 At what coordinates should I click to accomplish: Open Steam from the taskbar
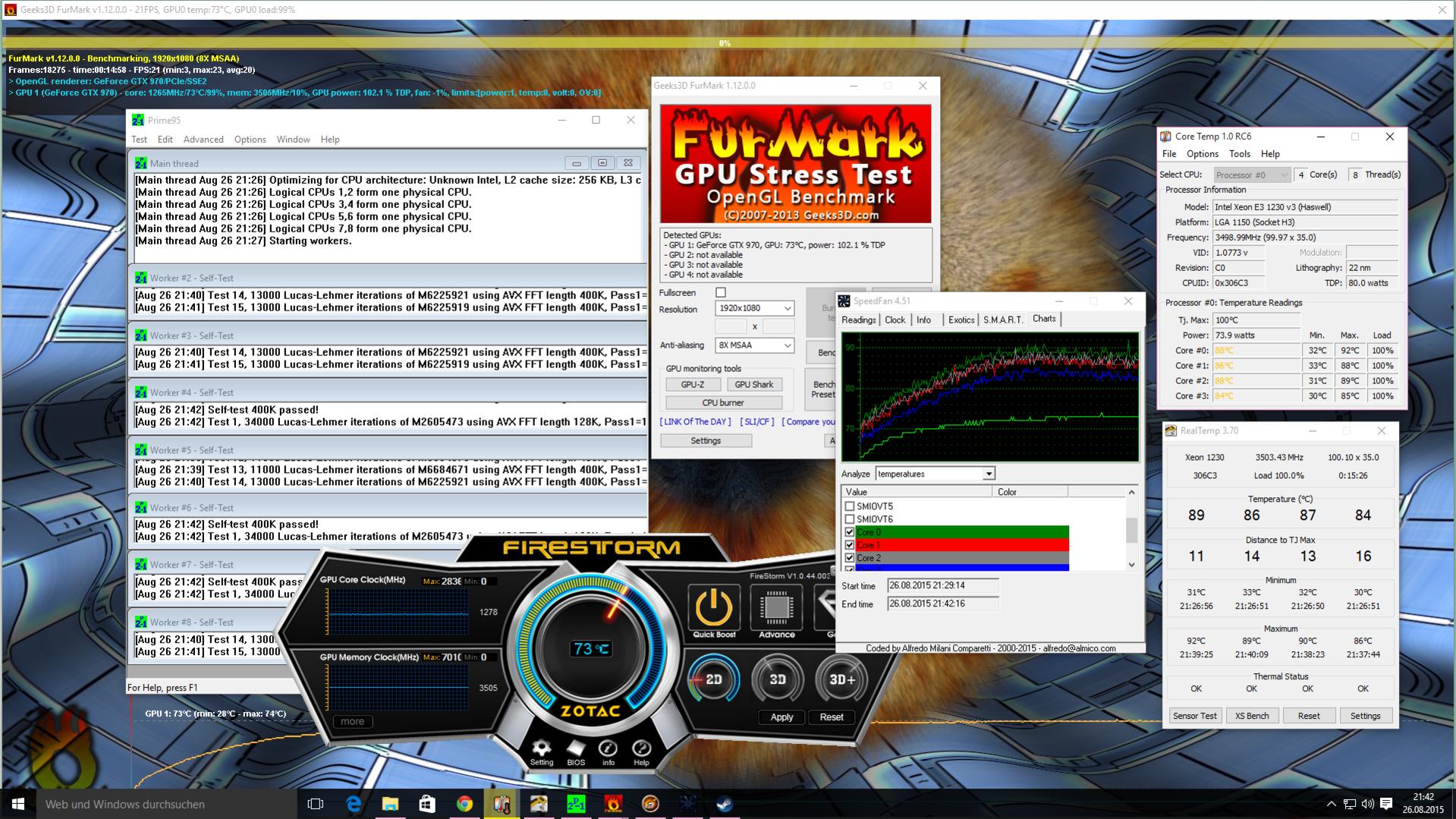click(x=725, y=804)
